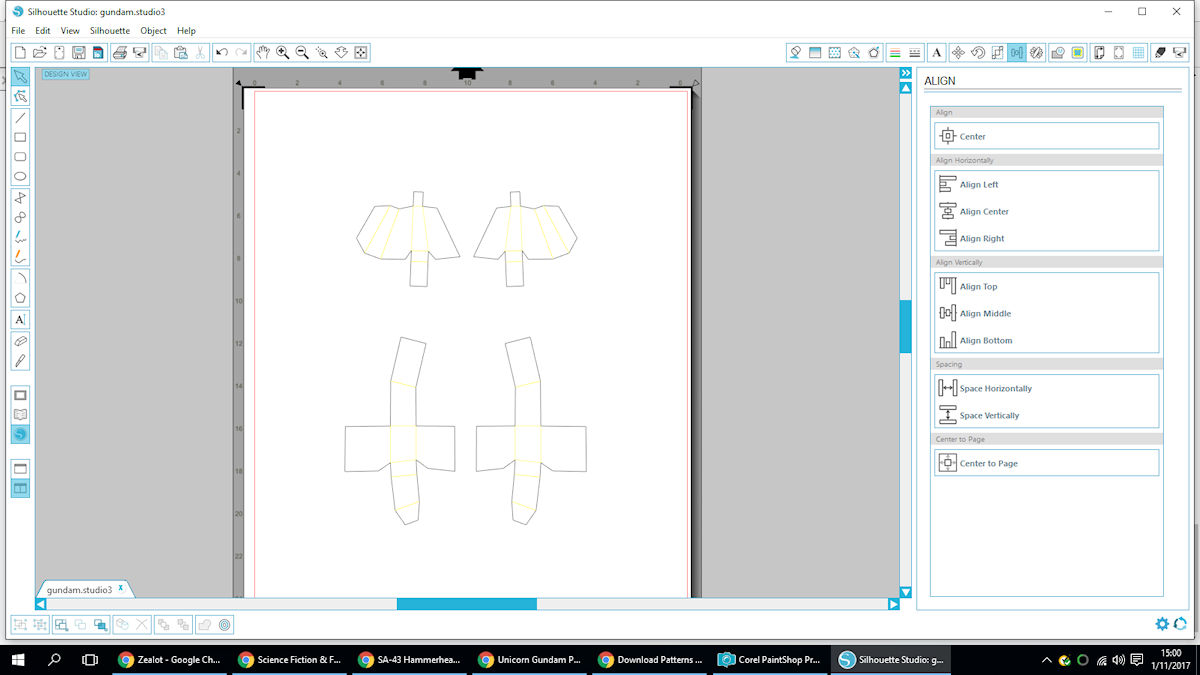Click the Center align button

(x=1046, y=136)
